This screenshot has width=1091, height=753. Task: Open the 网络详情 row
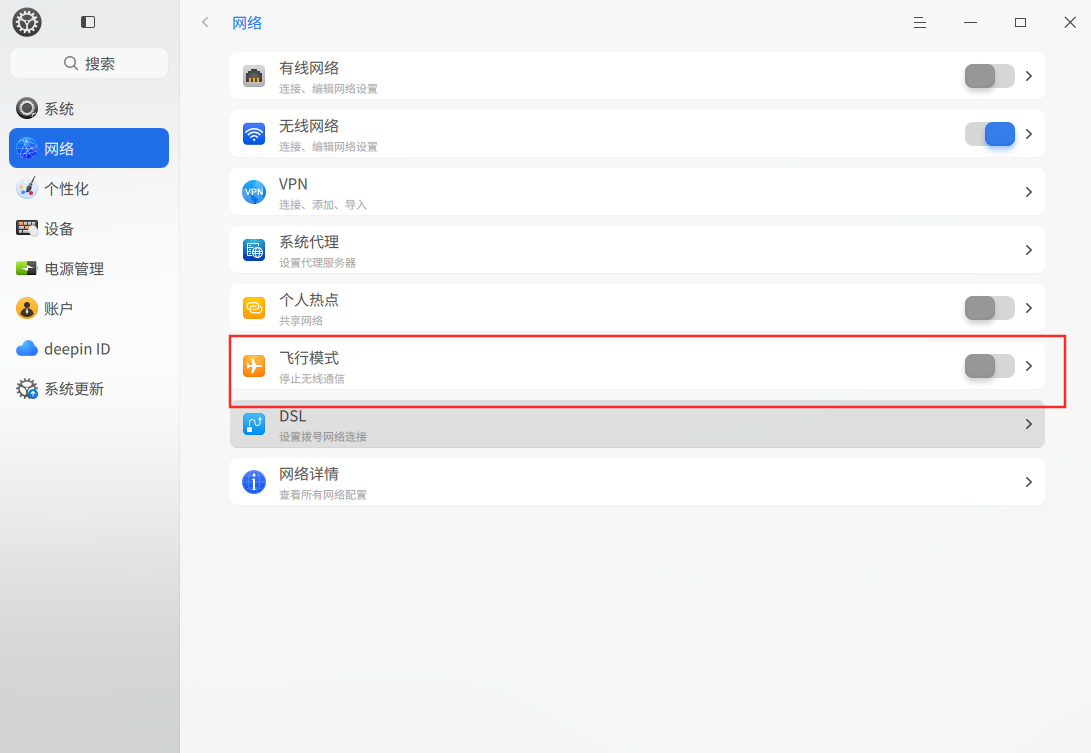click(x=637, y=482)
